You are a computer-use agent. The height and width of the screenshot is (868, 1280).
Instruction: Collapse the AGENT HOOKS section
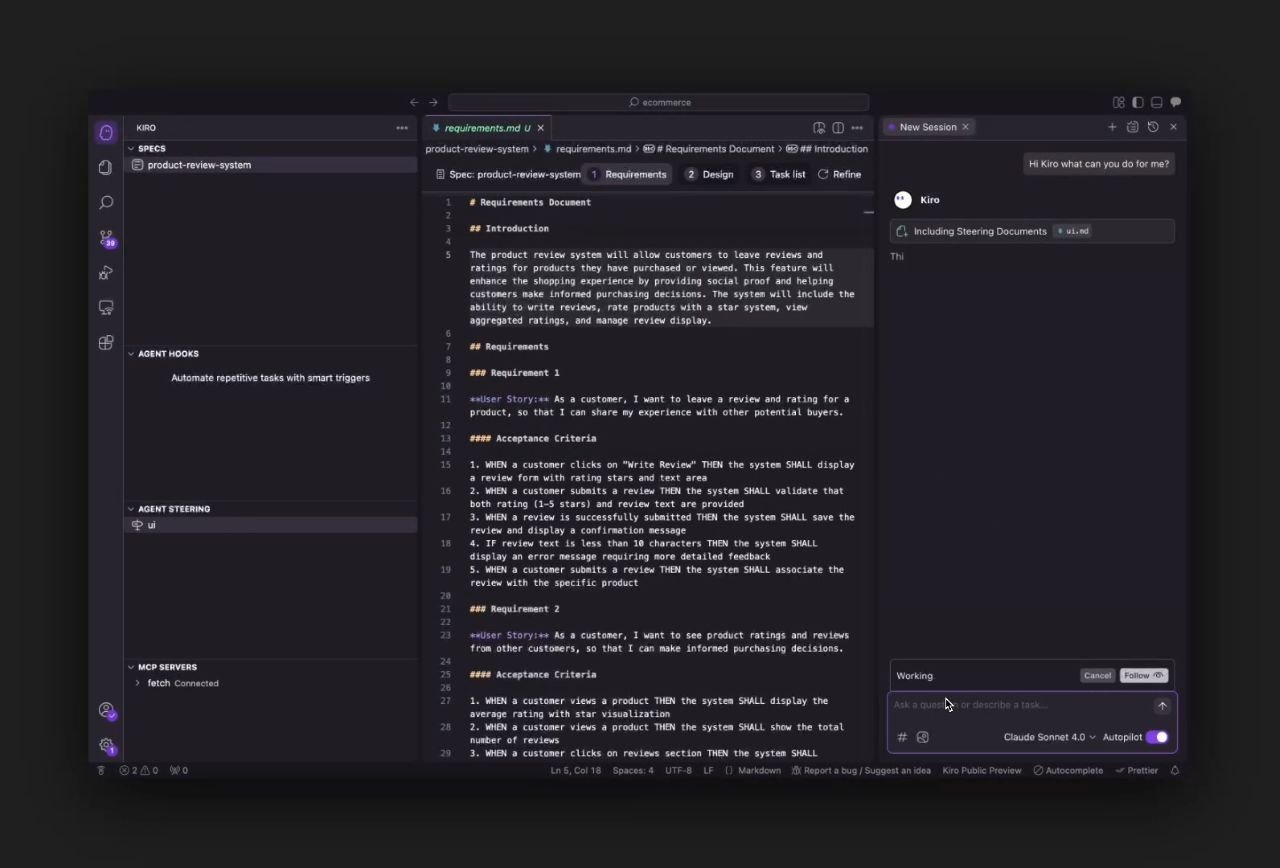point(131,354)
